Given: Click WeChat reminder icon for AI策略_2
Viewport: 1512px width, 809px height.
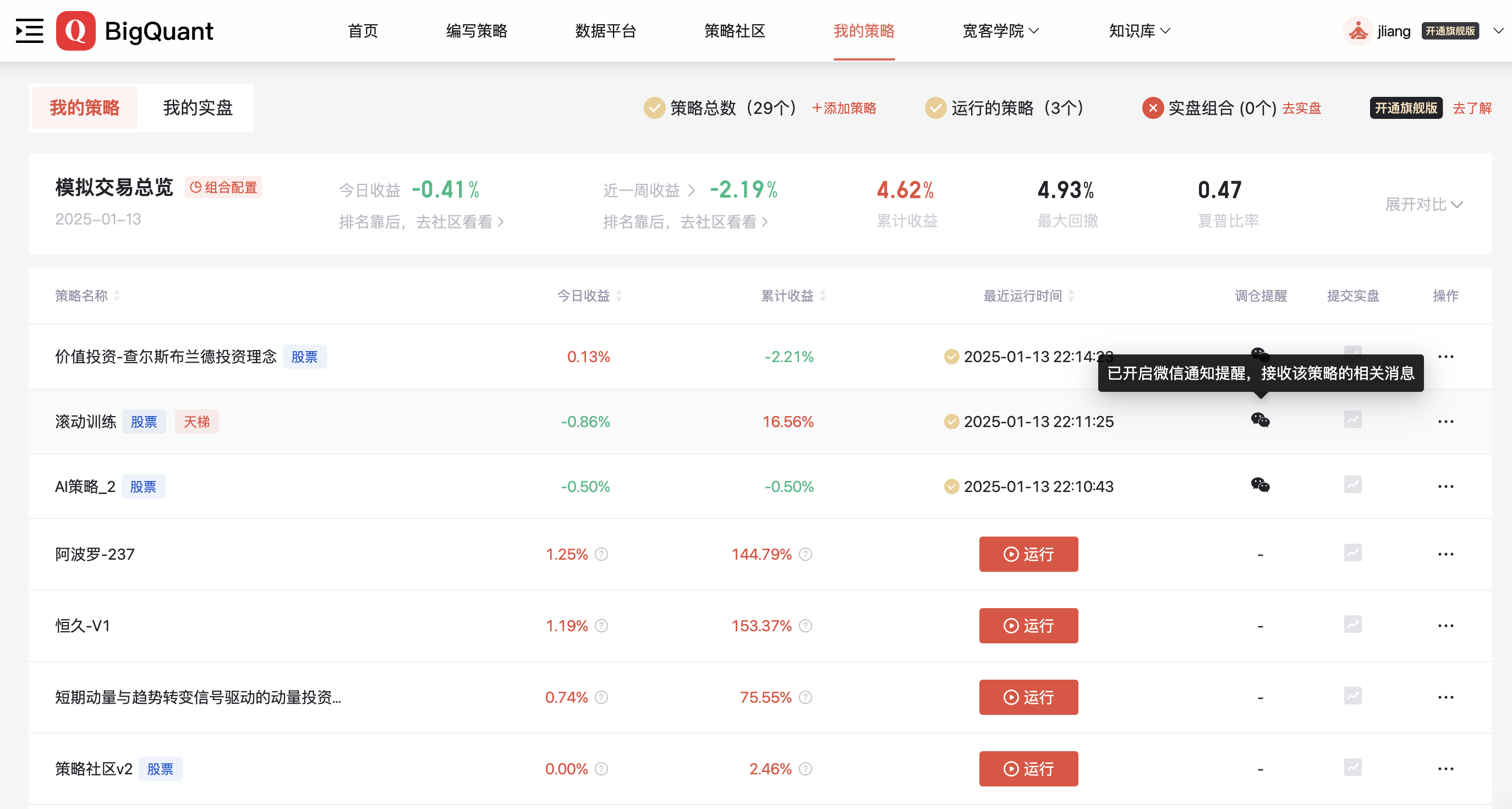Looking at the screenshot, I should tap(1259, 485).
